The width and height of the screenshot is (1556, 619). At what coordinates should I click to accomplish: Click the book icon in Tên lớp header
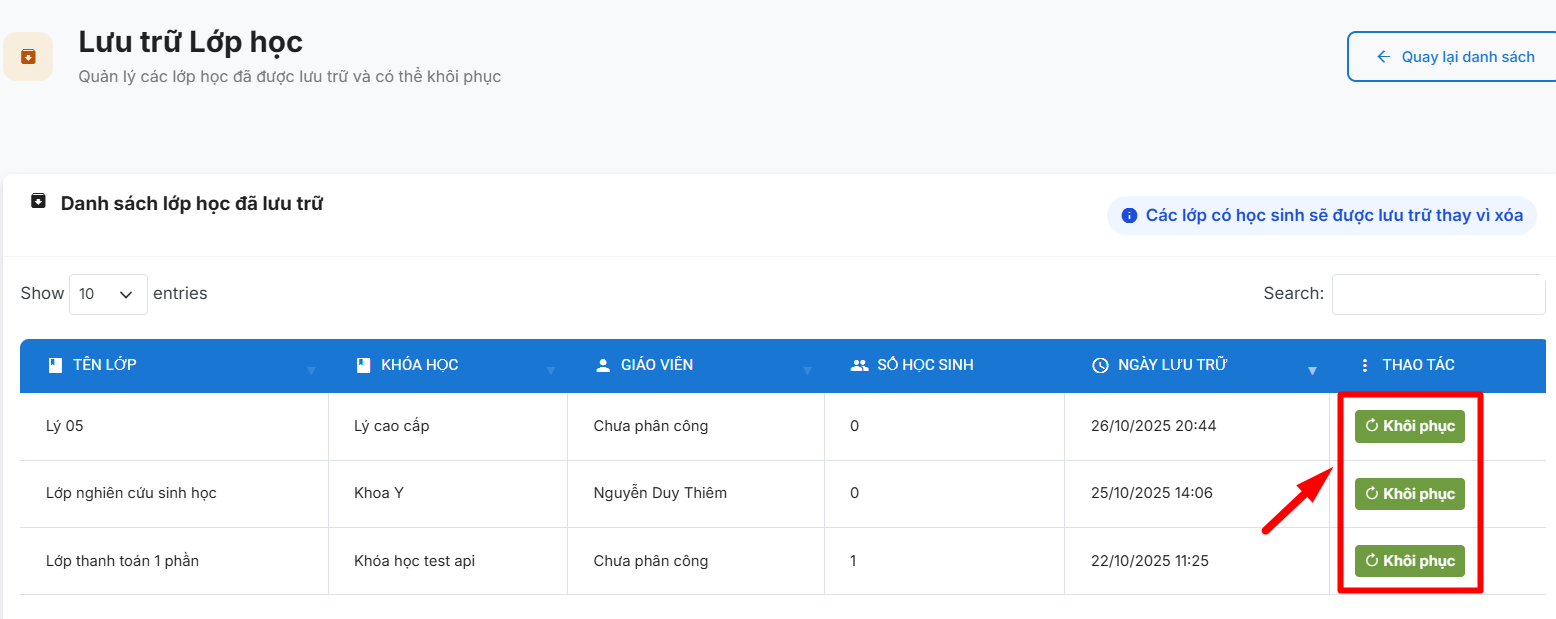pyautogui.click(x=56, y=366)
